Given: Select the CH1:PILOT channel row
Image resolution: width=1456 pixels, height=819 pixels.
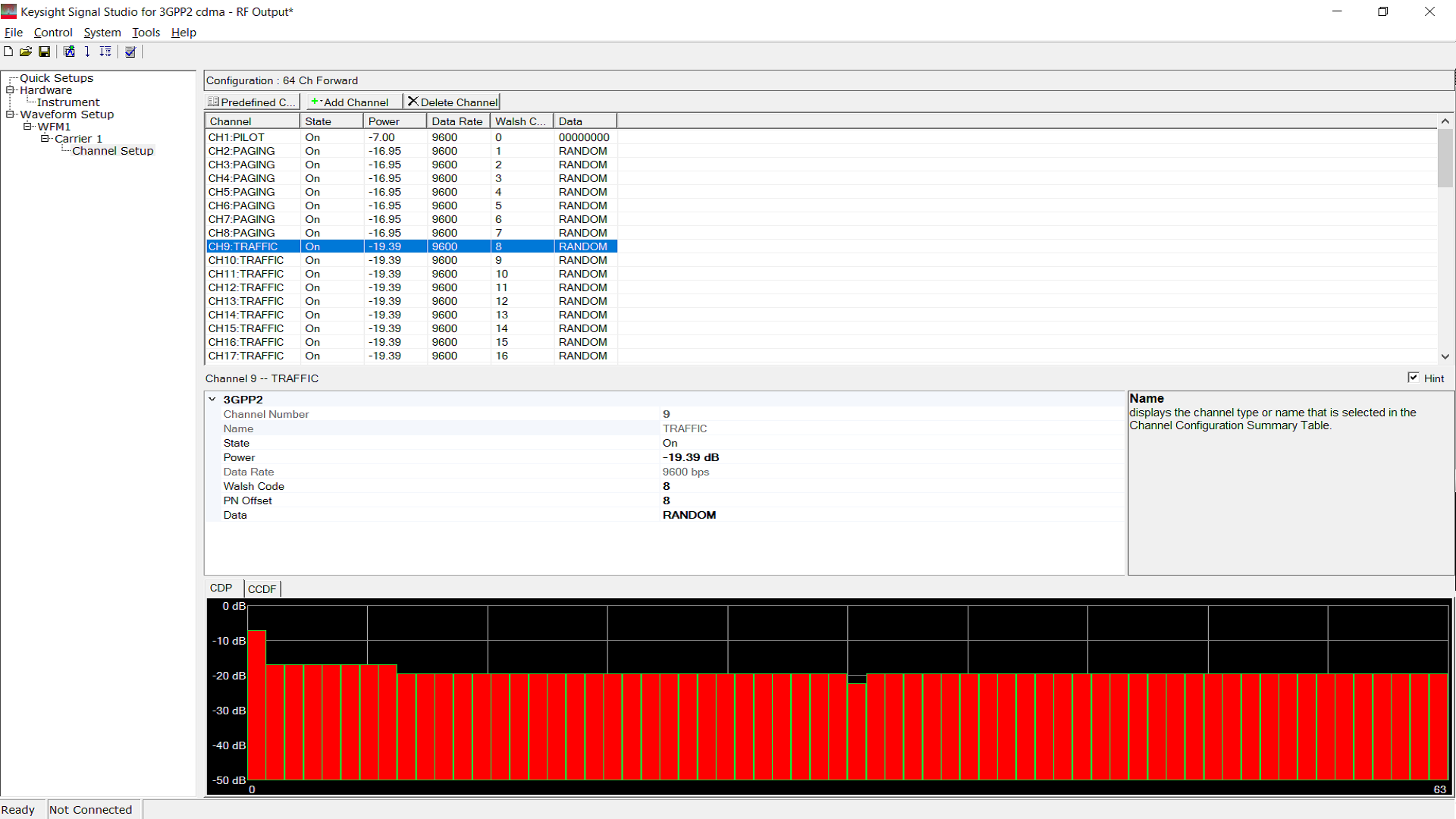Looking at the screenshot, I should [x=237, y=137].
